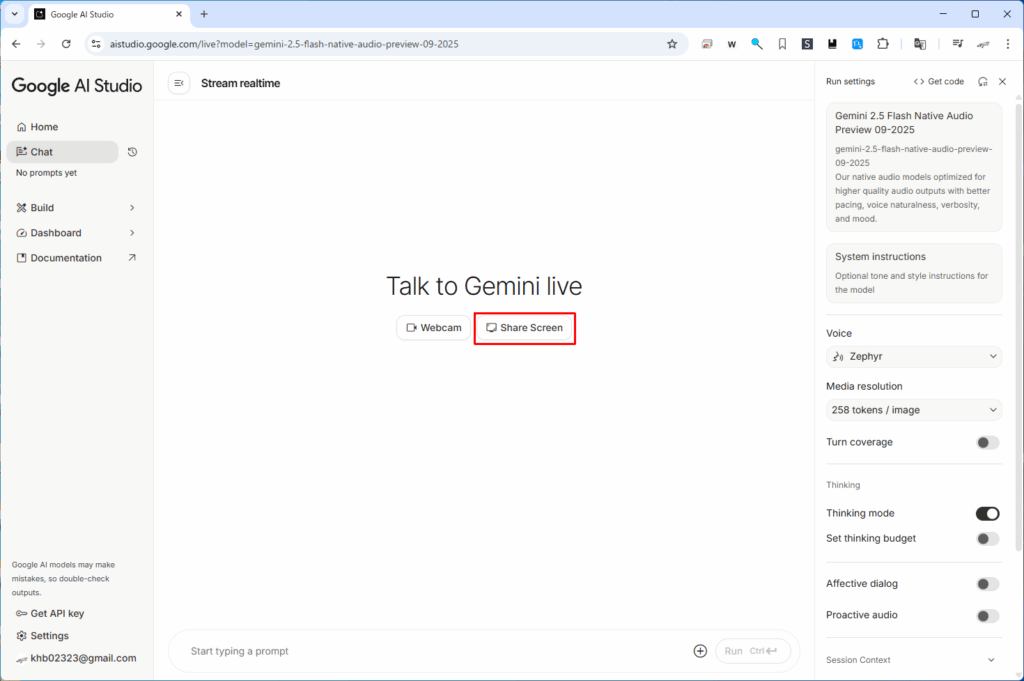This screenshot has width=1024, height=681.
Task: Open chat history clock icon
Action: tap(132, 152)
